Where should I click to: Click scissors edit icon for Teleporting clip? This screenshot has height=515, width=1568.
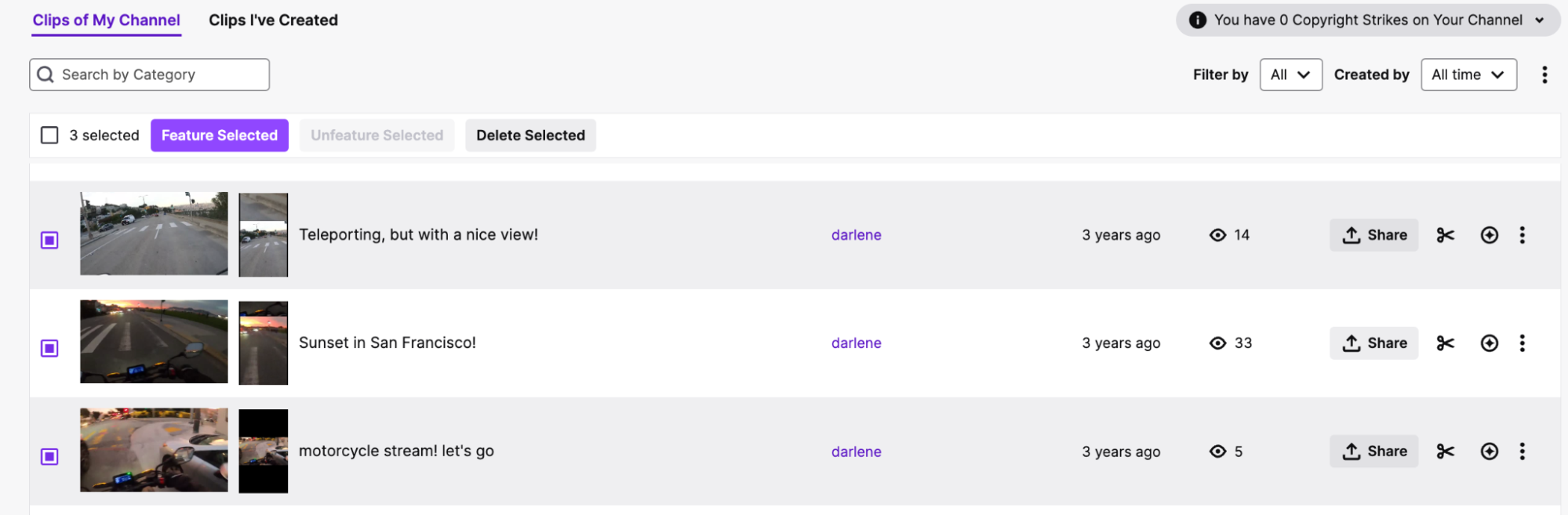1445,235
